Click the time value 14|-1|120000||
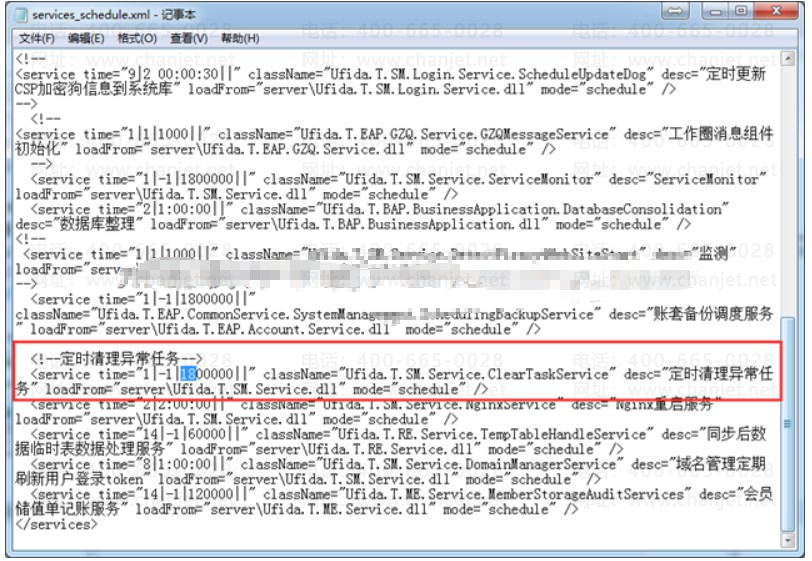Image resolution: width=812 pixels, height=561 pixels. pyautogui.click(x=195, y=494)
